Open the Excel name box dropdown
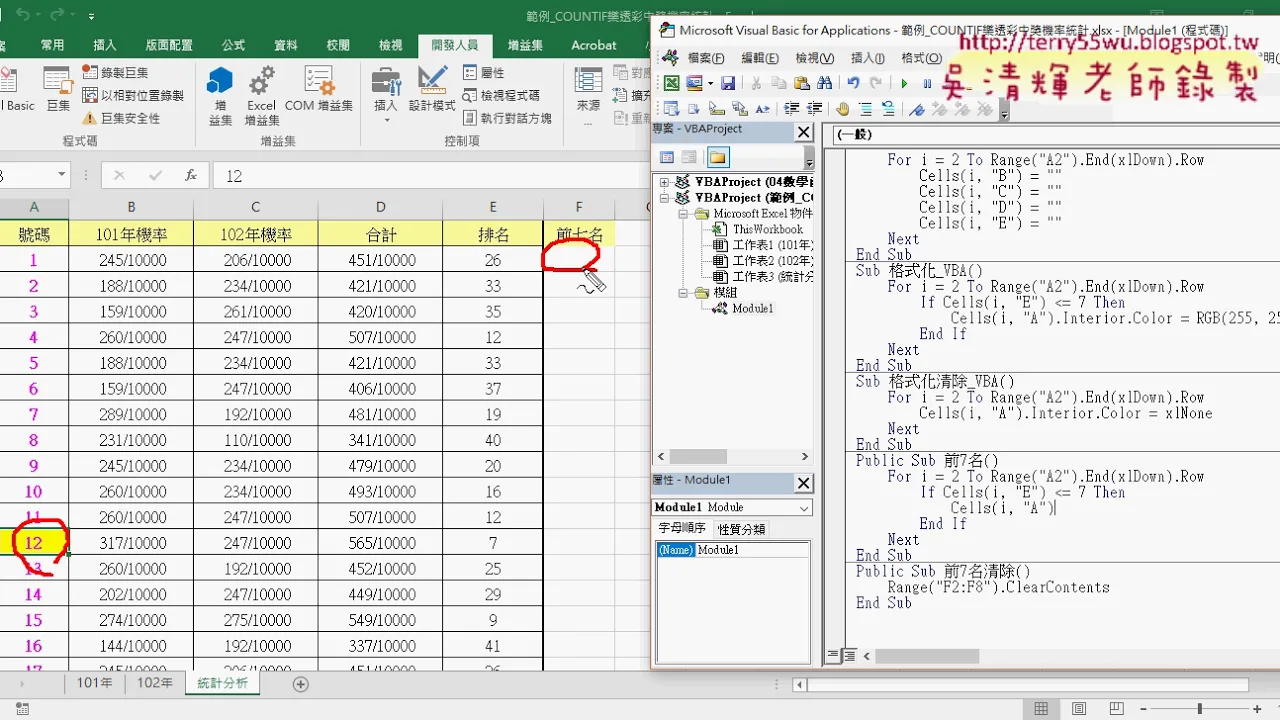Viewport: 1280px width, 720px height. coord(61,175)
